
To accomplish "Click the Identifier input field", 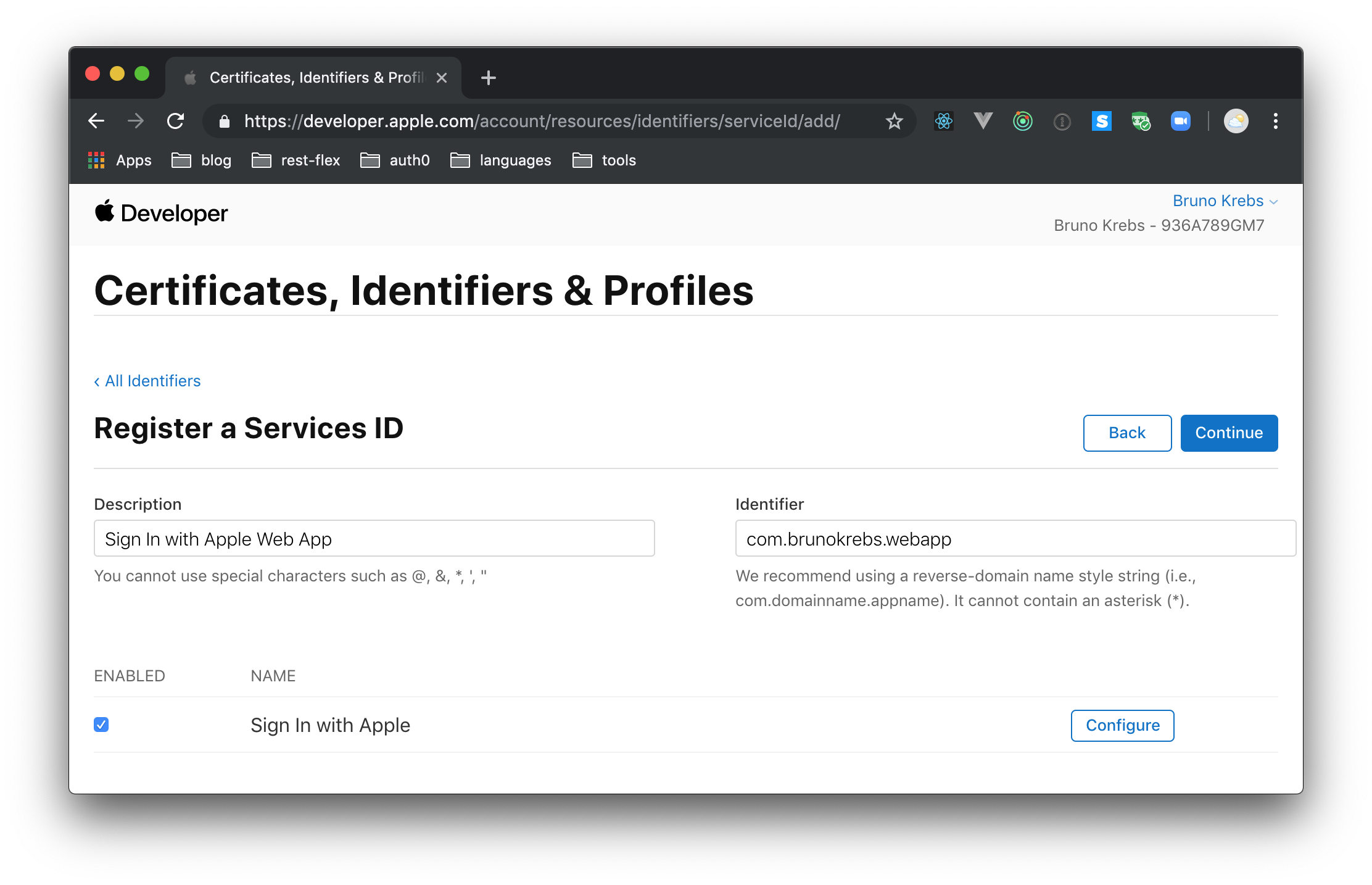I will pyautogui.click(x=1015, y=538).
